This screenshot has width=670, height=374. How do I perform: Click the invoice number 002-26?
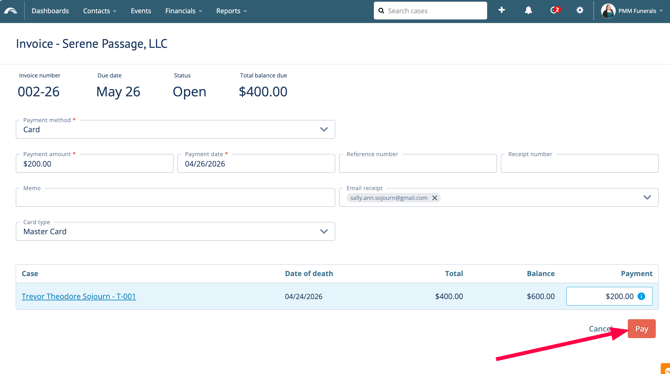[38, 91]
